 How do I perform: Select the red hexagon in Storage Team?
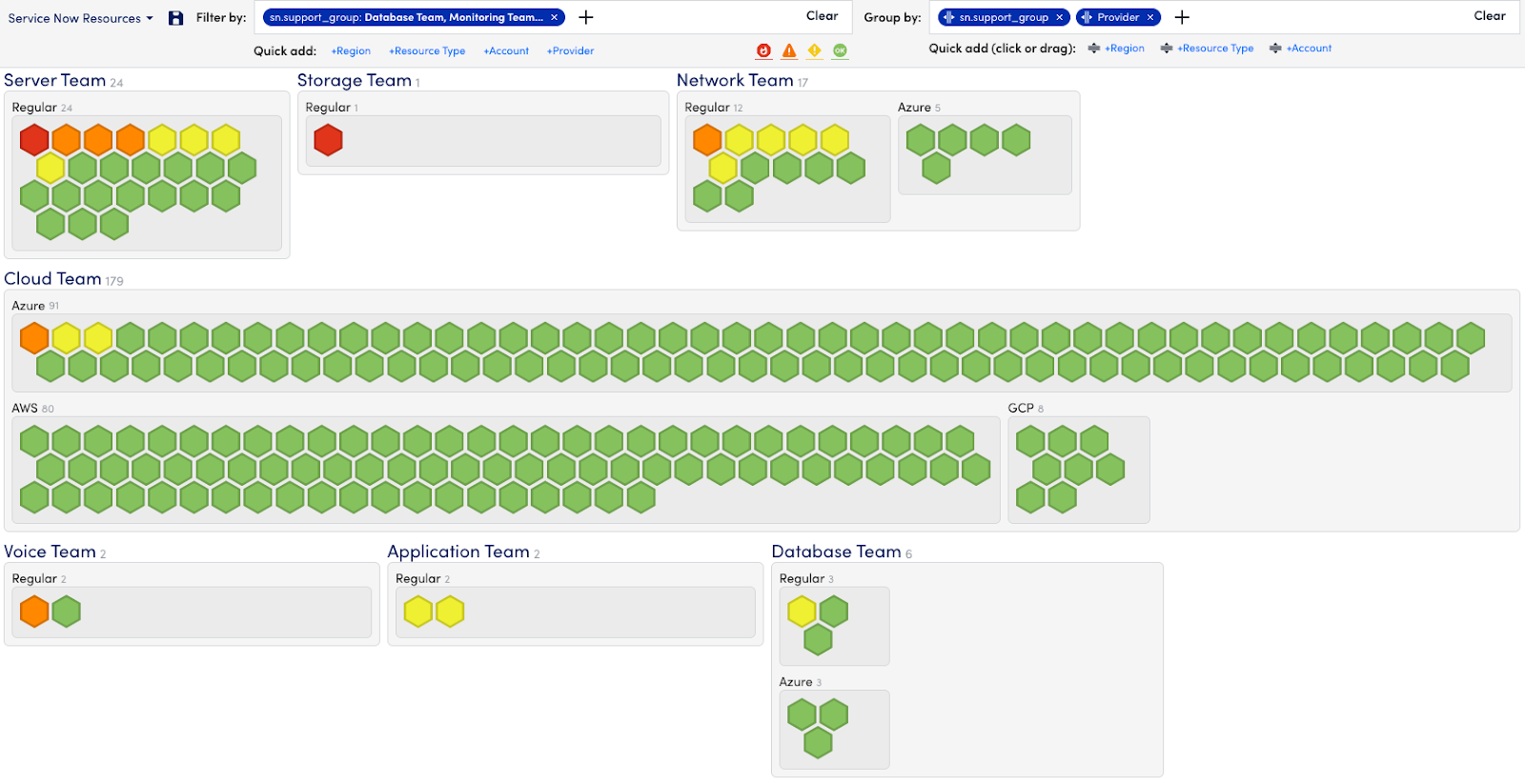(x=328, y=140)
